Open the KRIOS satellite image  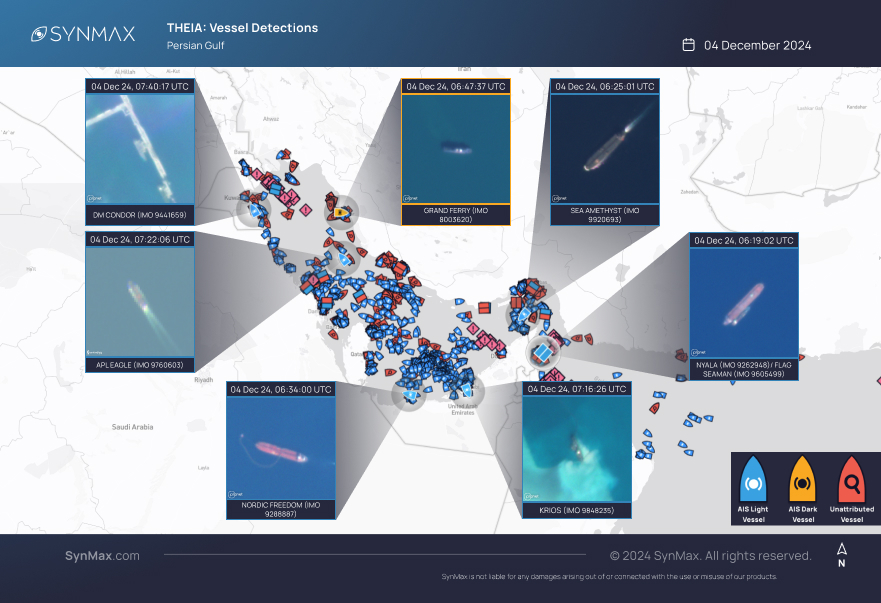pos(577,448)
